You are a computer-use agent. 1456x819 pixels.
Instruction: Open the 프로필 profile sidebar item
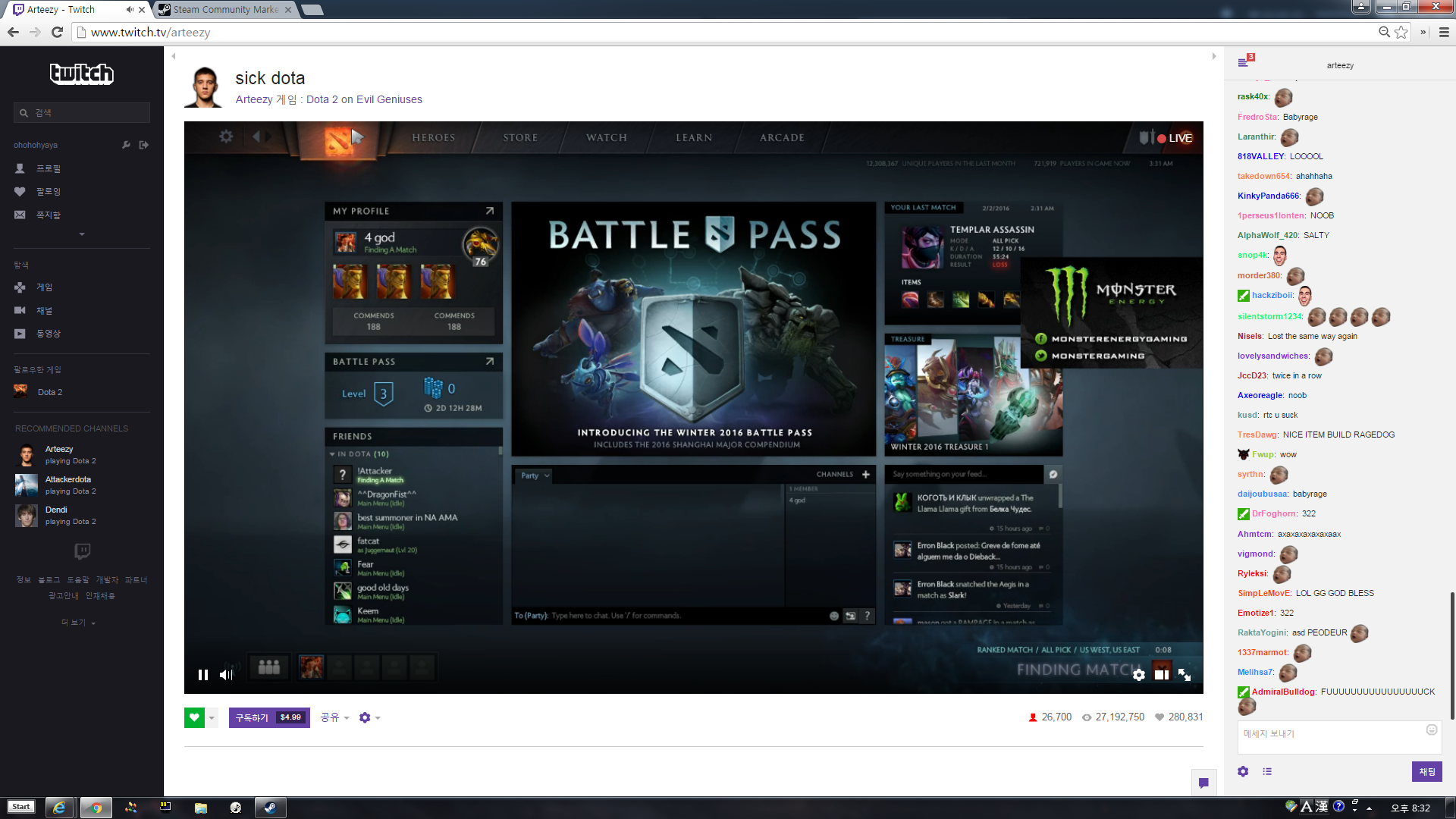(x=38, y=168)
